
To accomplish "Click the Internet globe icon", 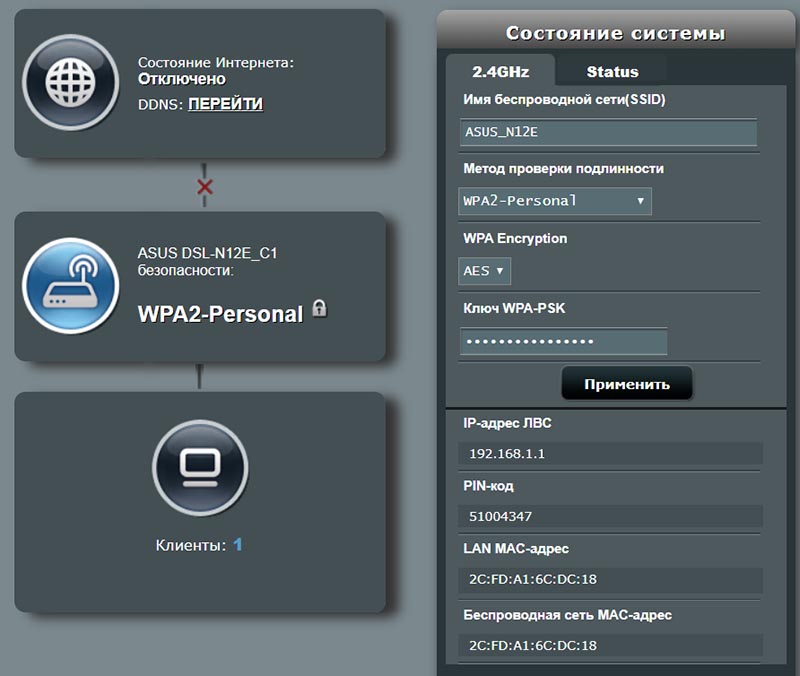I will 71,82.
